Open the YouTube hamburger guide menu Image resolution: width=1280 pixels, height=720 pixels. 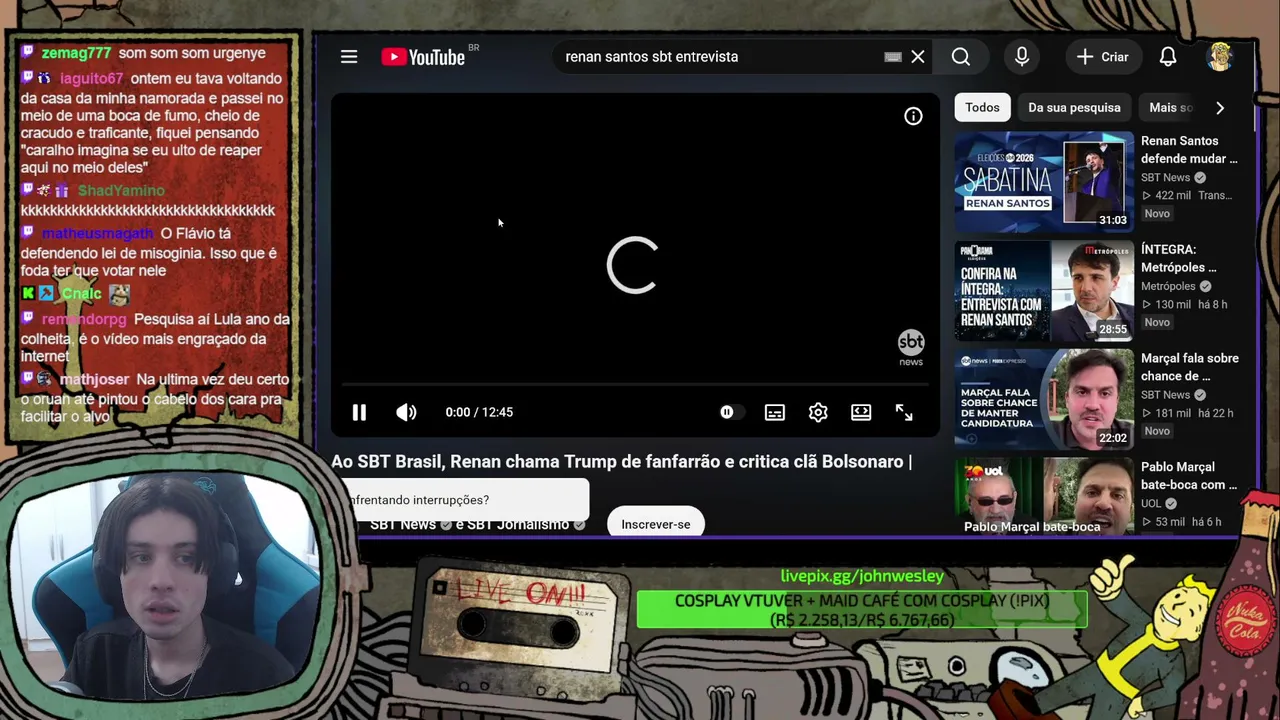click(x=349, y=57)
